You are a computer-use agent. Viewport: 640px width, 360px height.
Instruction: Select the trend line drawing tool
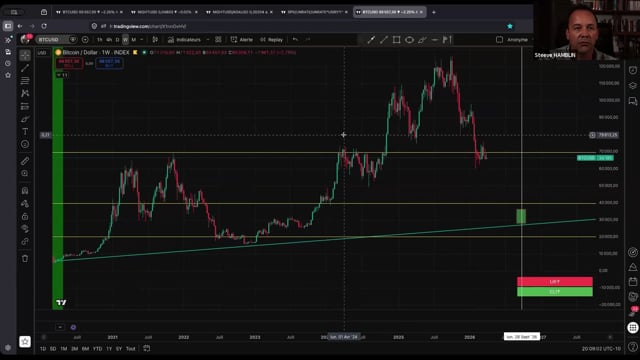click(x=25, y=68)
